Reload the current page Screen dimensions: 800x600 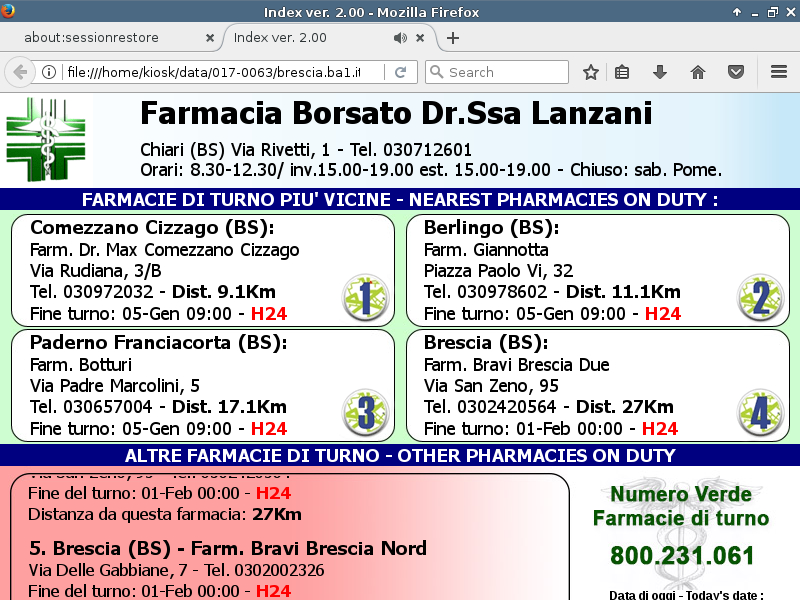coord(400,72)
